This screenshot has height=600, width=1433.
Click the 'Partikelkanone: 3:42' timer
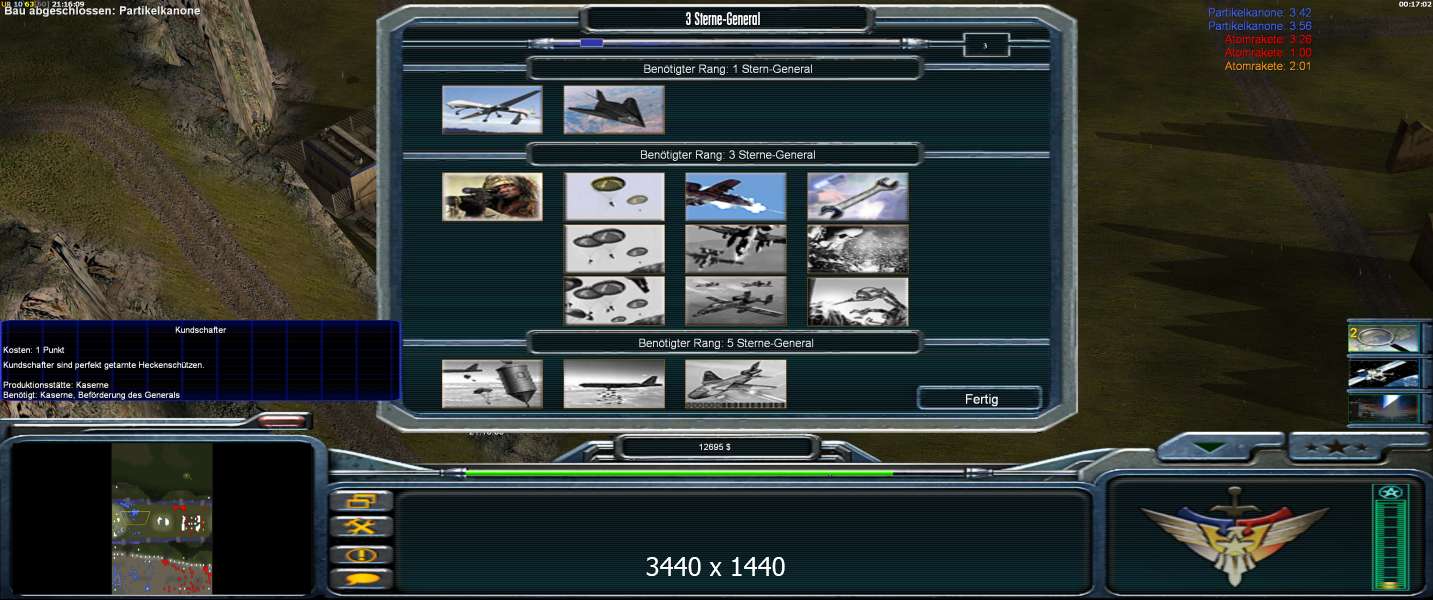tap(1259, 13)
